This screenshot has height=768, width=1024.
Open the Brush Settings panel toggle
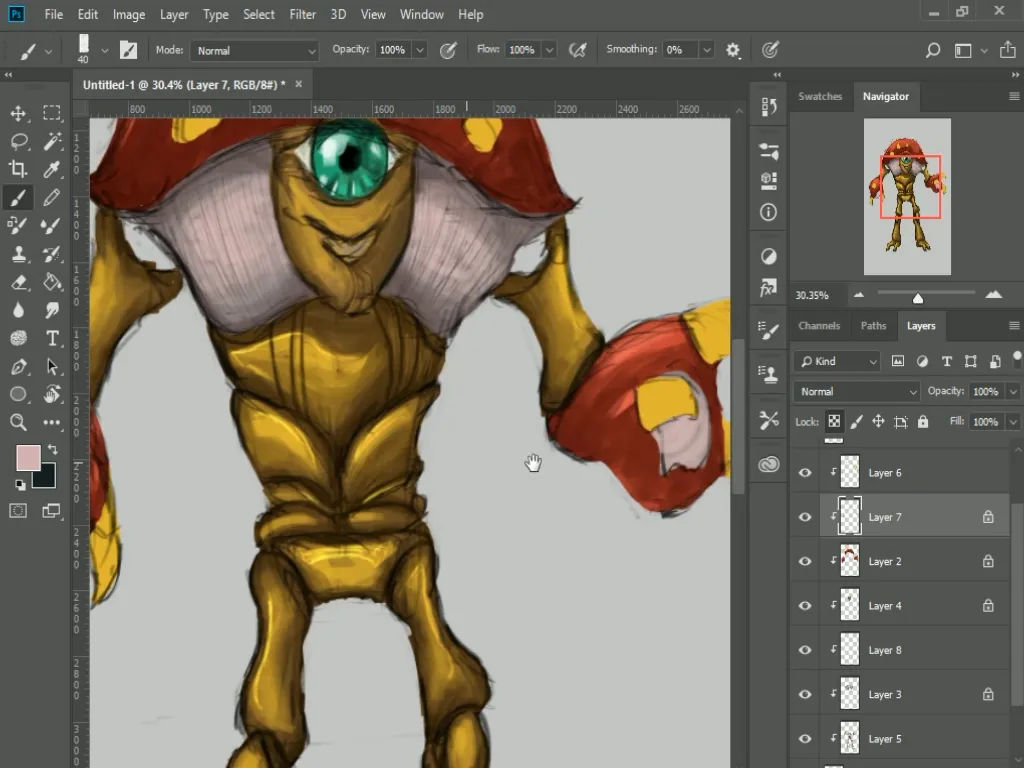tap(128, 50)
